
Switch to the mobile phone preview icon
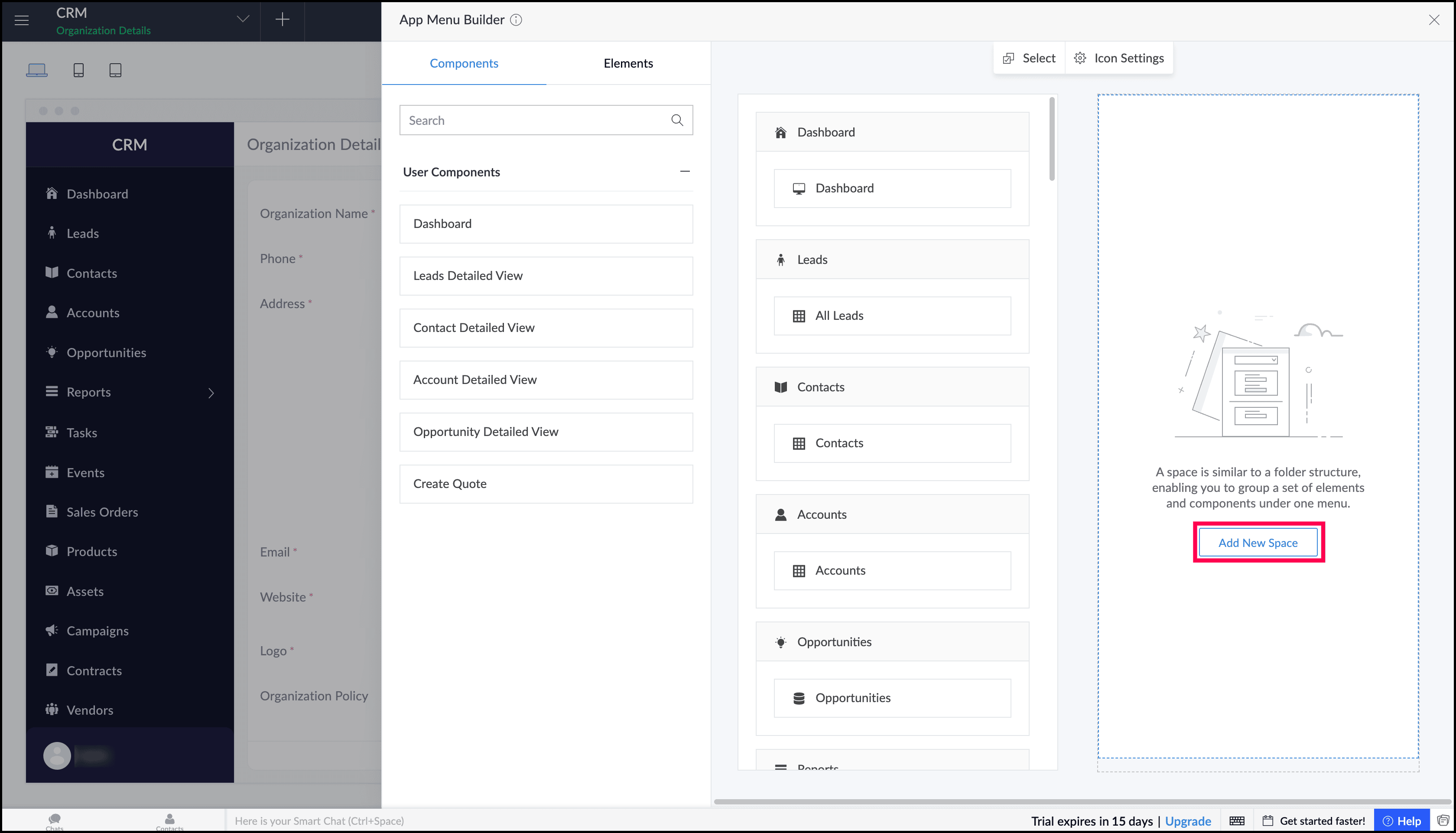(78, 70)
